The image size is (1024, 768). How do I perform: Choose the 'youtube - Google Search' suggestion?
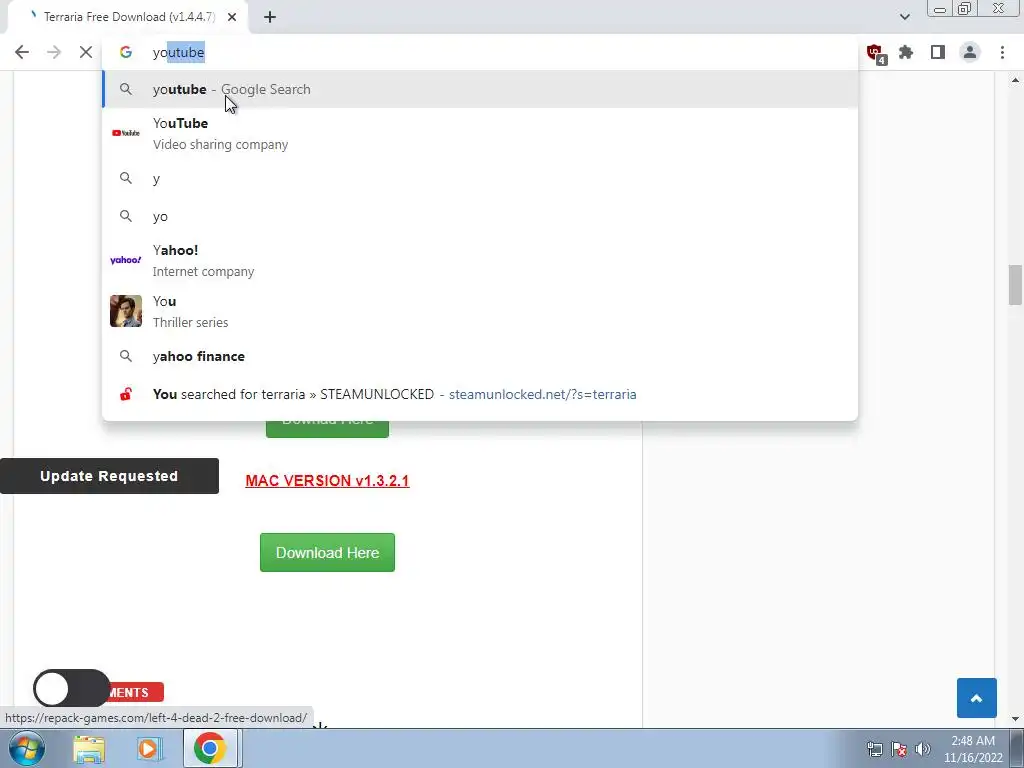coord(480,89)
